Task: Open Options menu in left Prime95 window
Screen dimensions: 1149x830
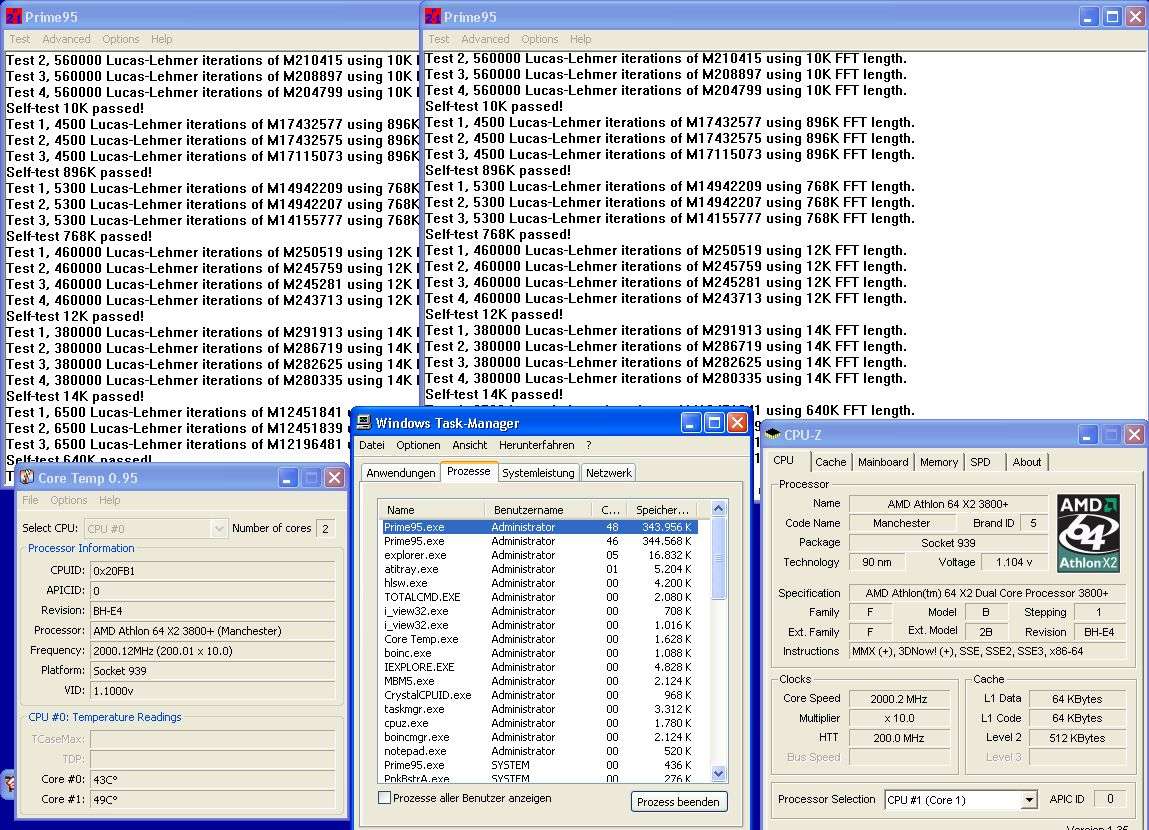Action: pyautogui.click(x=120, y=39)
